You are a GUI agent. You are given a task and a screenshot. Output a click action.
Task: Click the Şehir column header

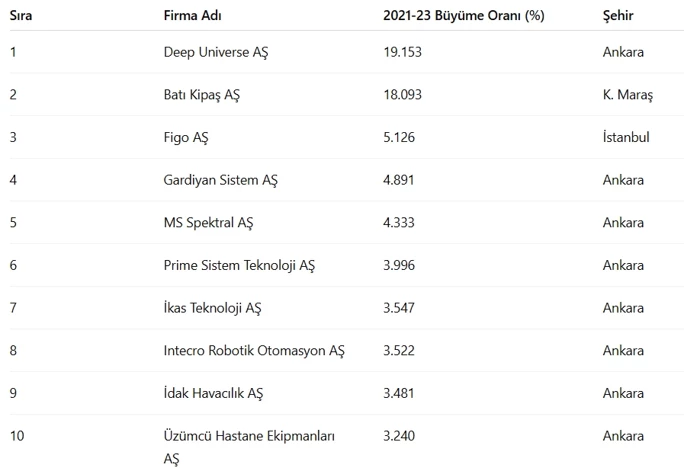coord(618,16)
